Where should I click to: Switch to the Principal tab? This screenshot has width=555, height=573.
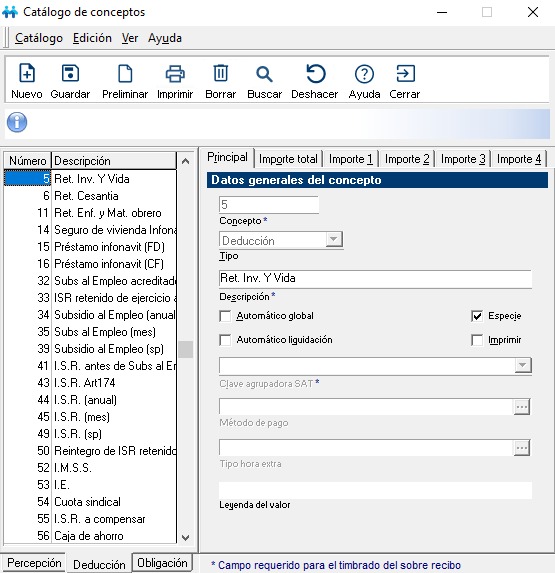[x=227, y=157]
